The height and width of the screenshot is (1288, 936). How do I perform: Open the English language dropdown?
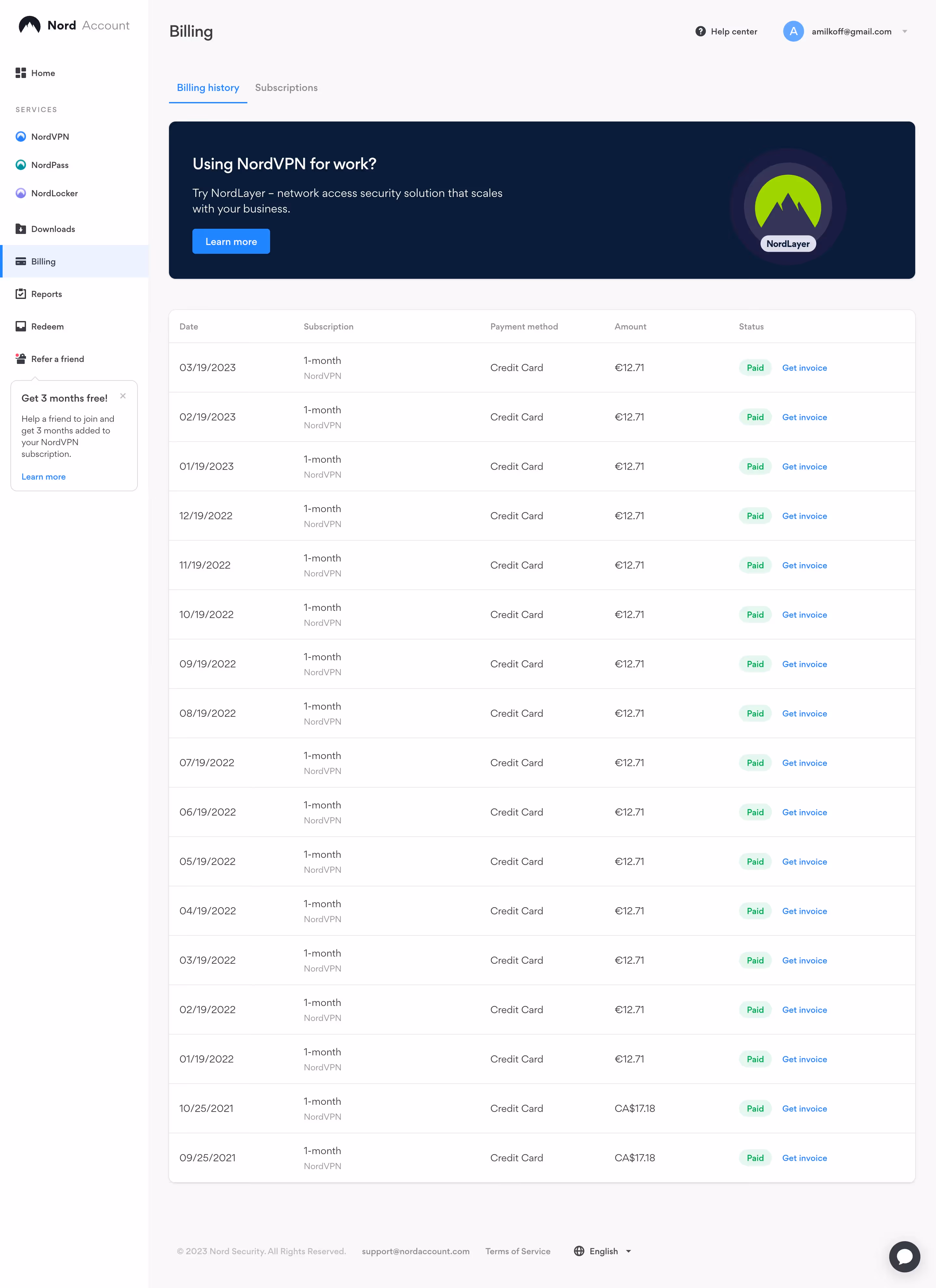pos(603,1251)
